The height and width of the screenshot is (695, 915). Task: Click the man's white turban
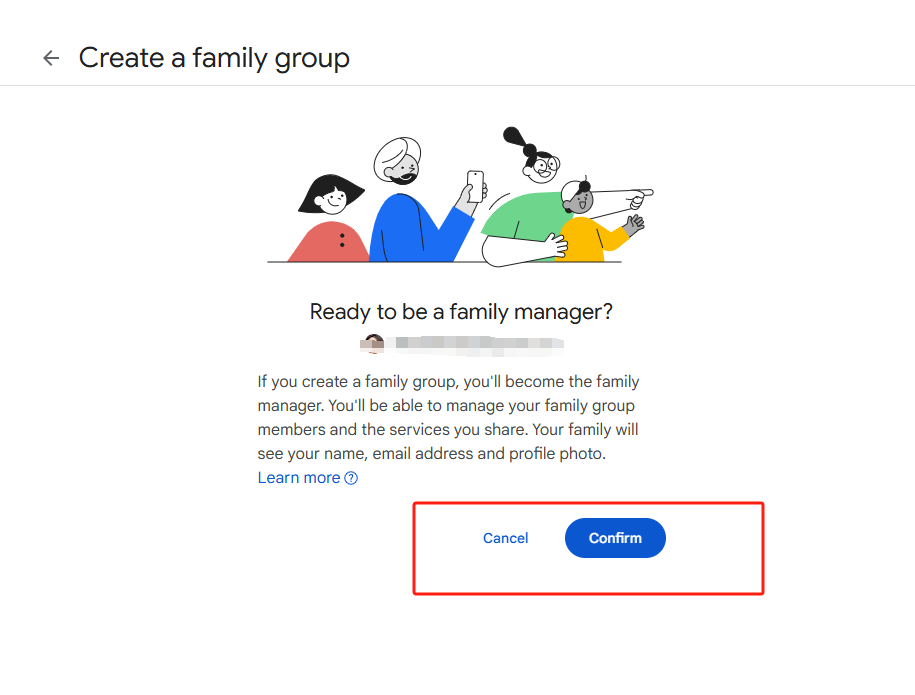coord(397,153)
